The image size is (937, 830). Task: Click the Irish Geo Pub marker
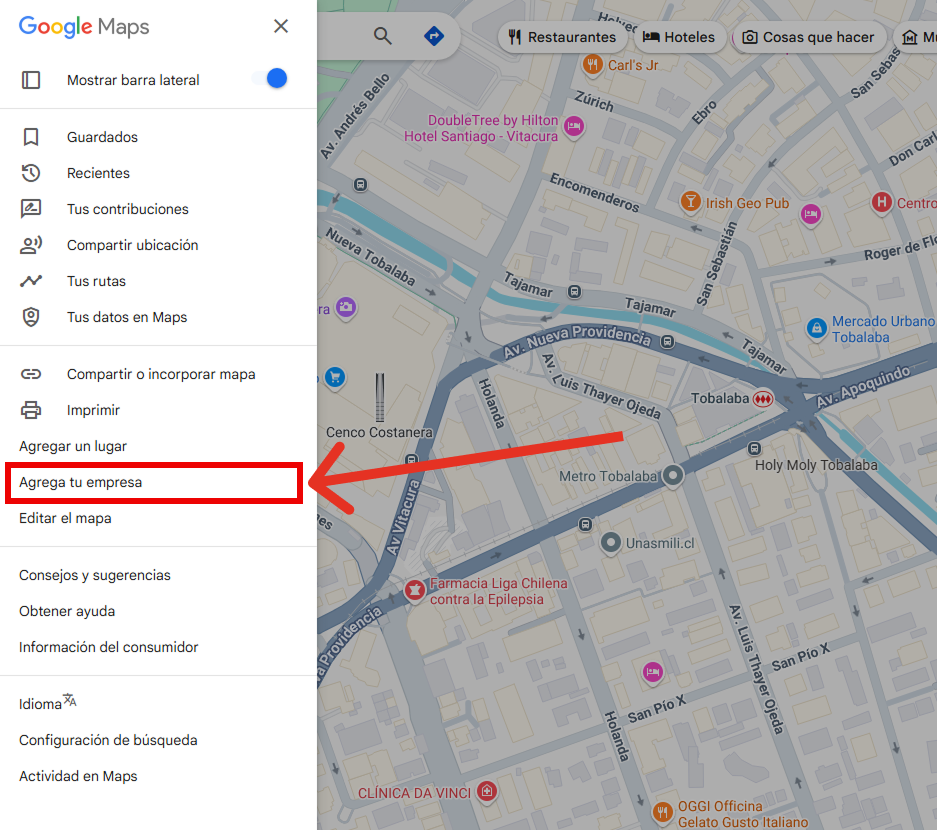pos(690,201)
